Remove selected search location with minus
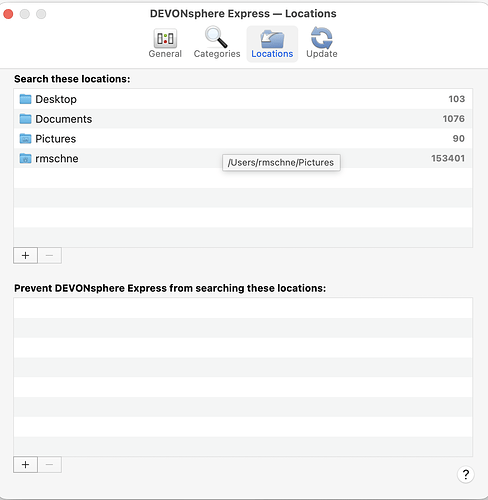The width and height of the screenshot is (488, 500). [x=49, y=256]
